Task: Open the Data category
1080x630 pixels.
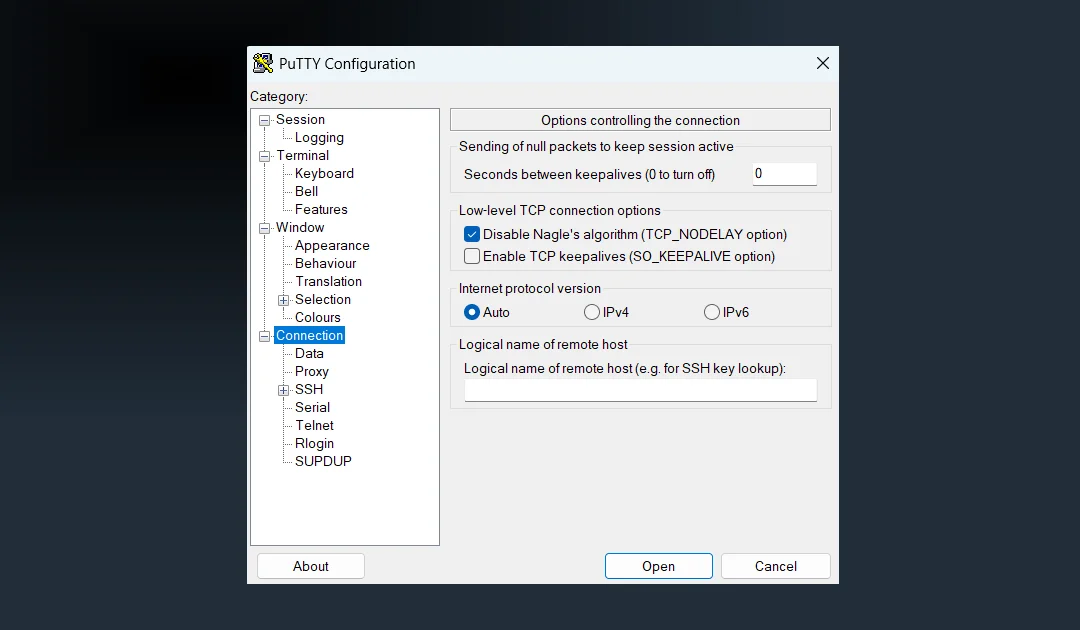Action: point(309,353)
